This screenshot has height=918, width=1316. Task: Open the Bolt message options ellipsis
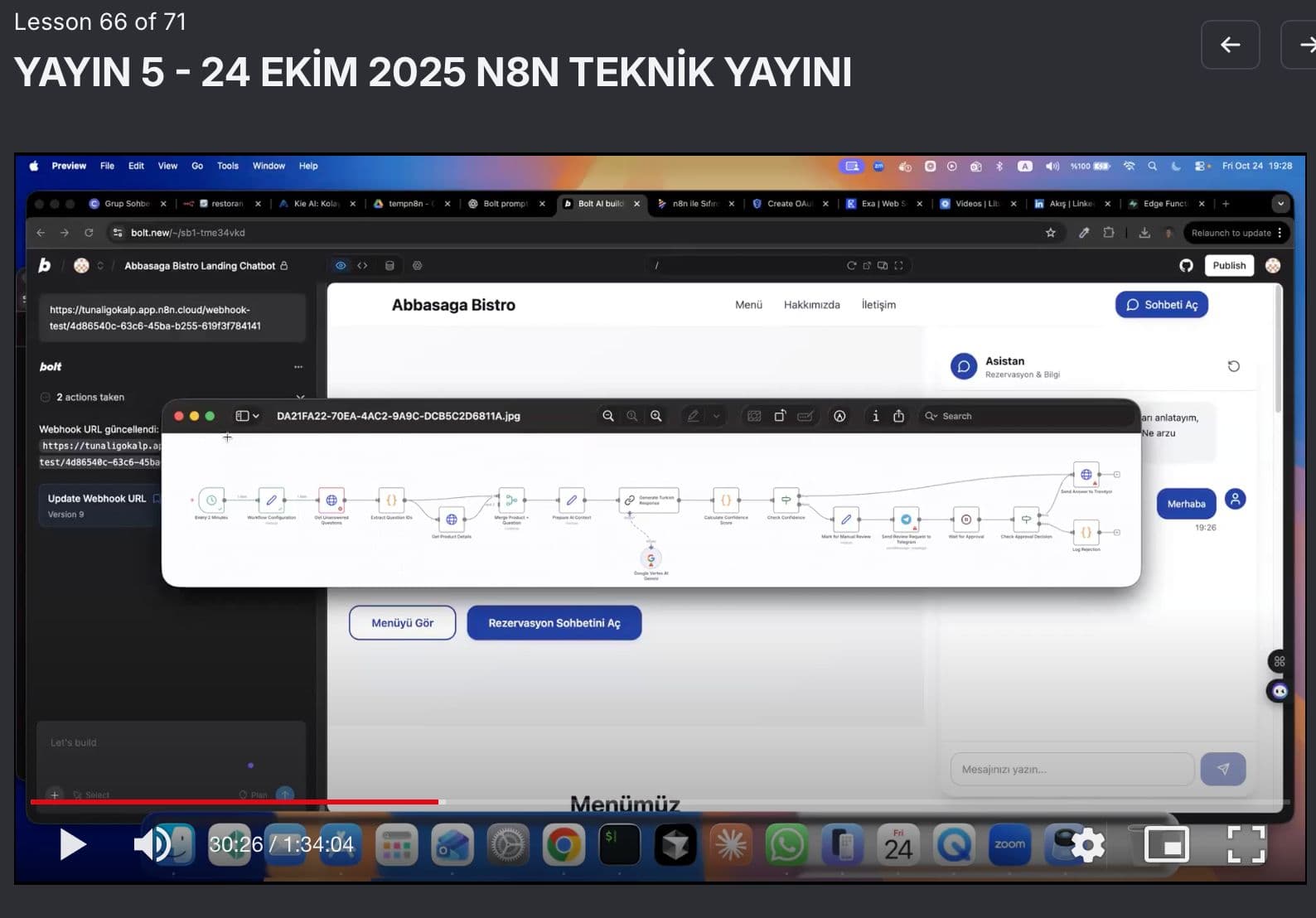(x=298, y=367)
